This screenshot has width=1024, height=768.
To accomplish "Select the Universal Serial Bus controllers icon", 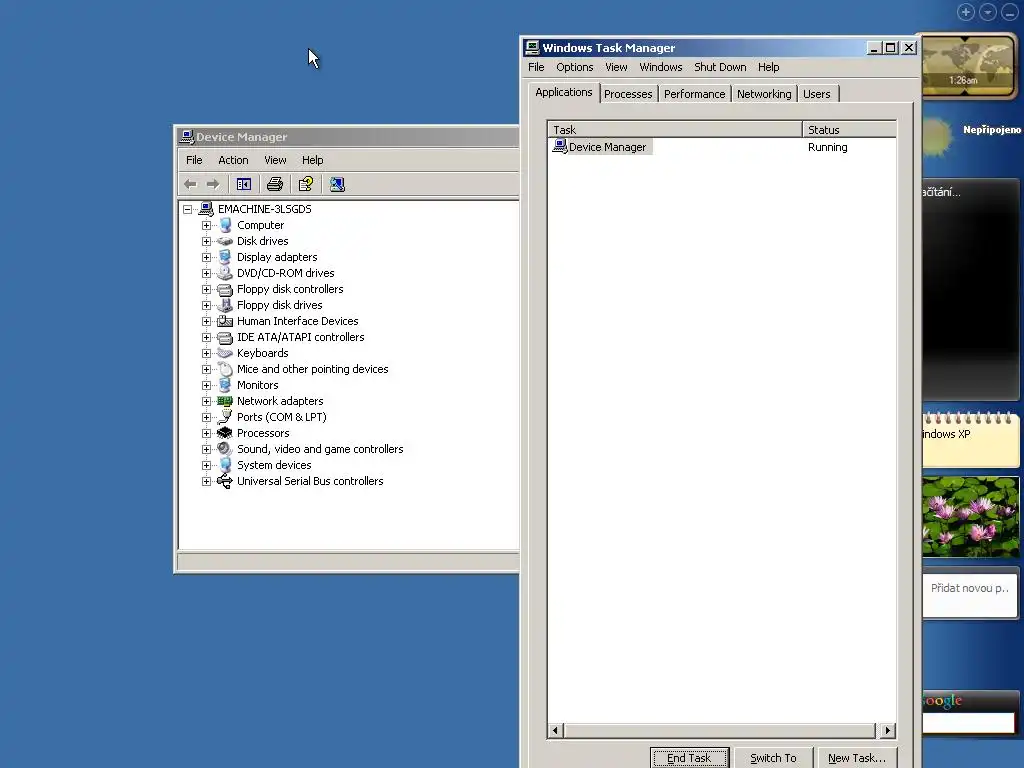I will pos(225,481).
